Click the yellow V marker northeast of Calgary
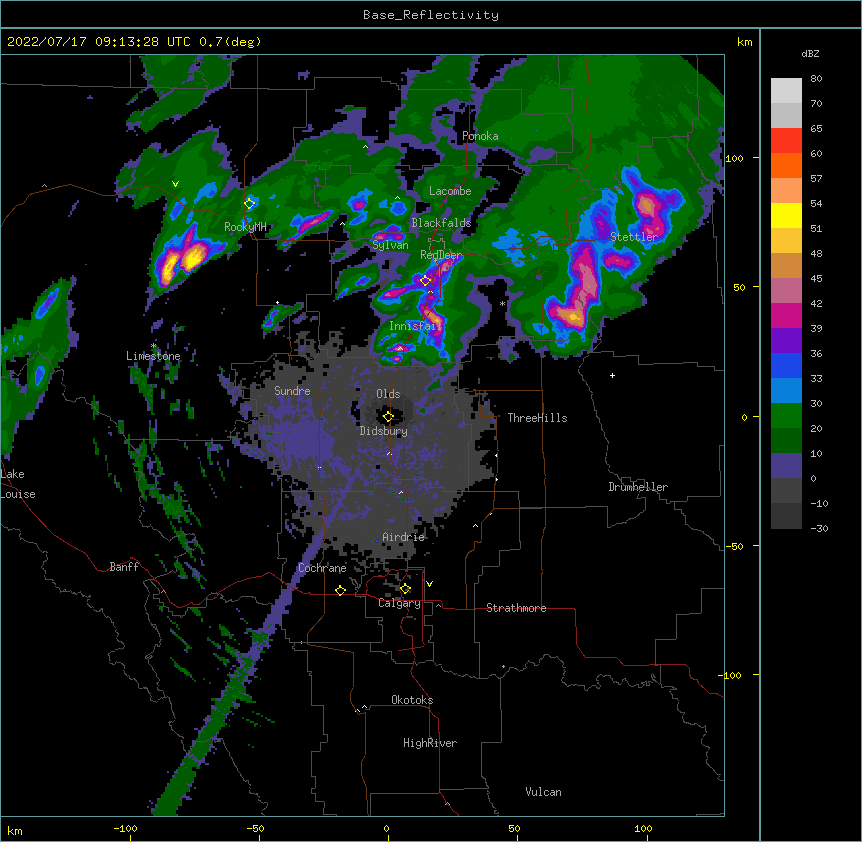 (429, 584)
